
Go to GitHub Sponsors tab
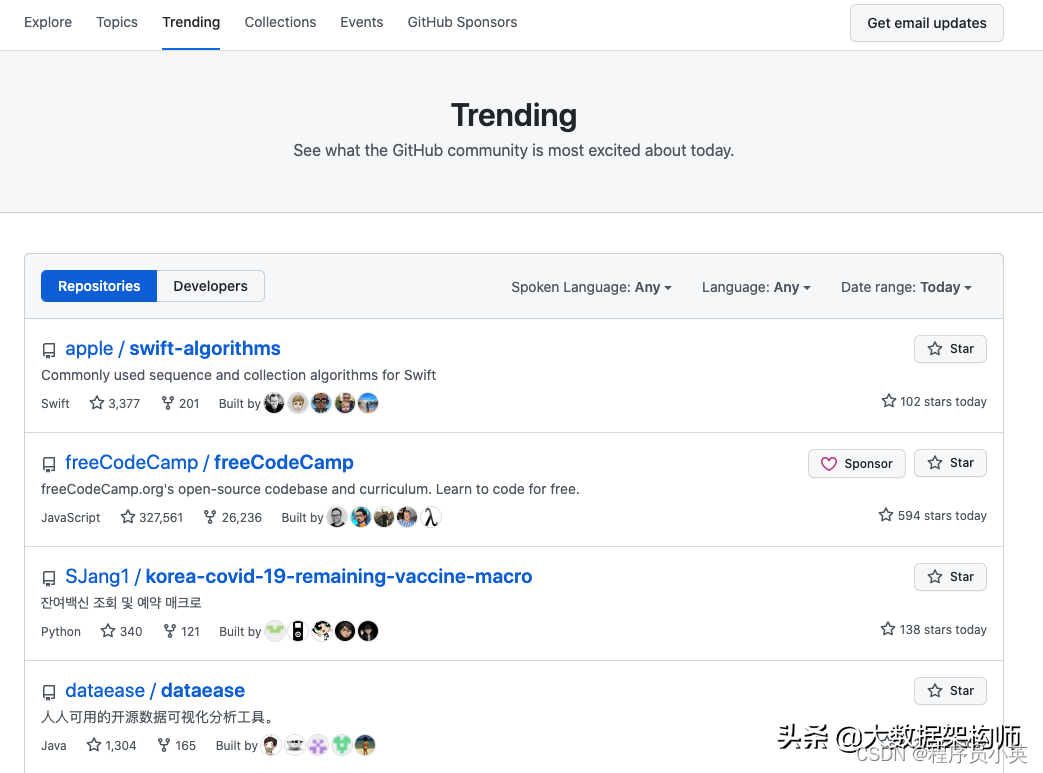pyautogui.click(x=462, y=22)
